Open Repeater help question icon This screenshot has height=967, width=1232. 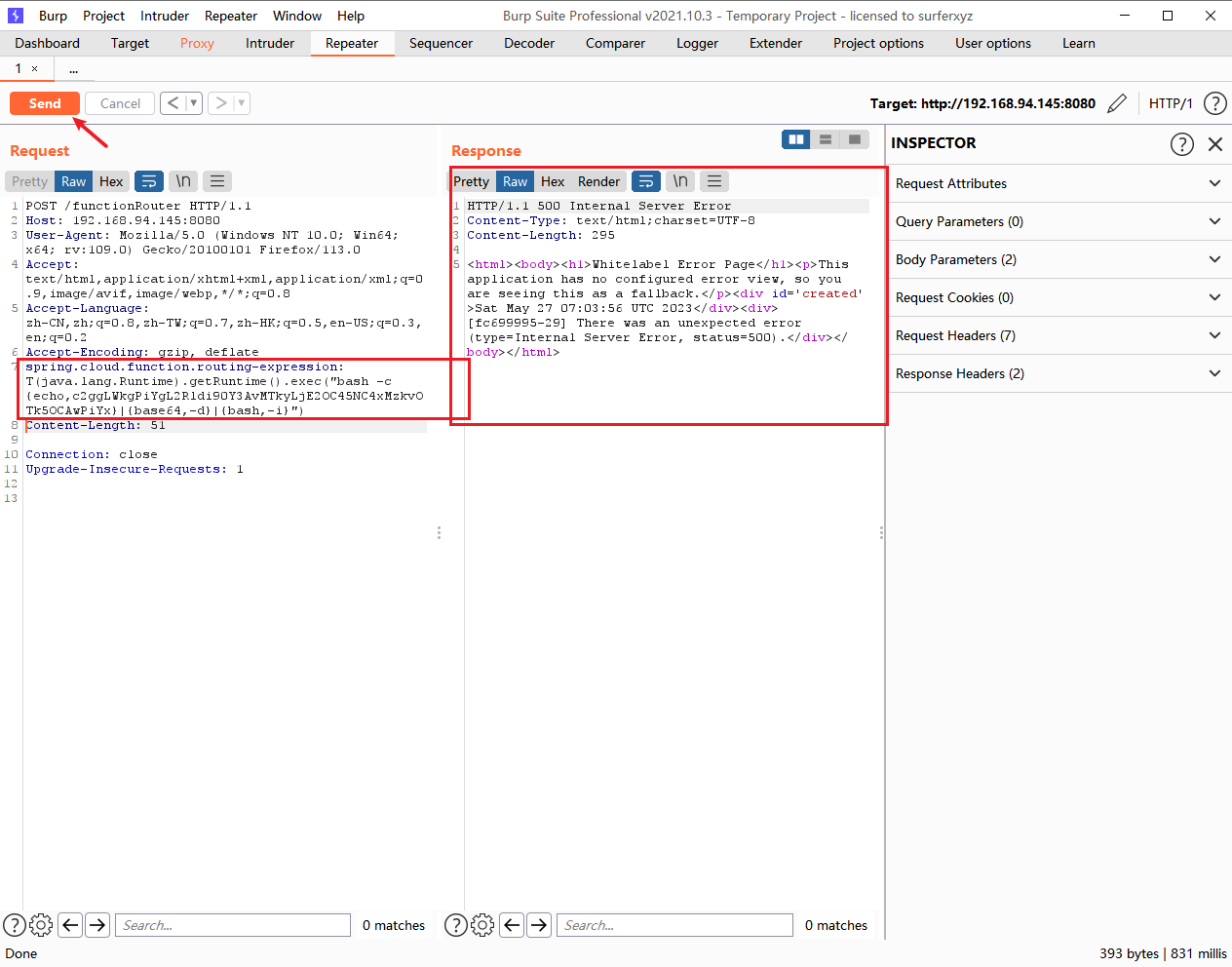click(x=1214, y=103)
